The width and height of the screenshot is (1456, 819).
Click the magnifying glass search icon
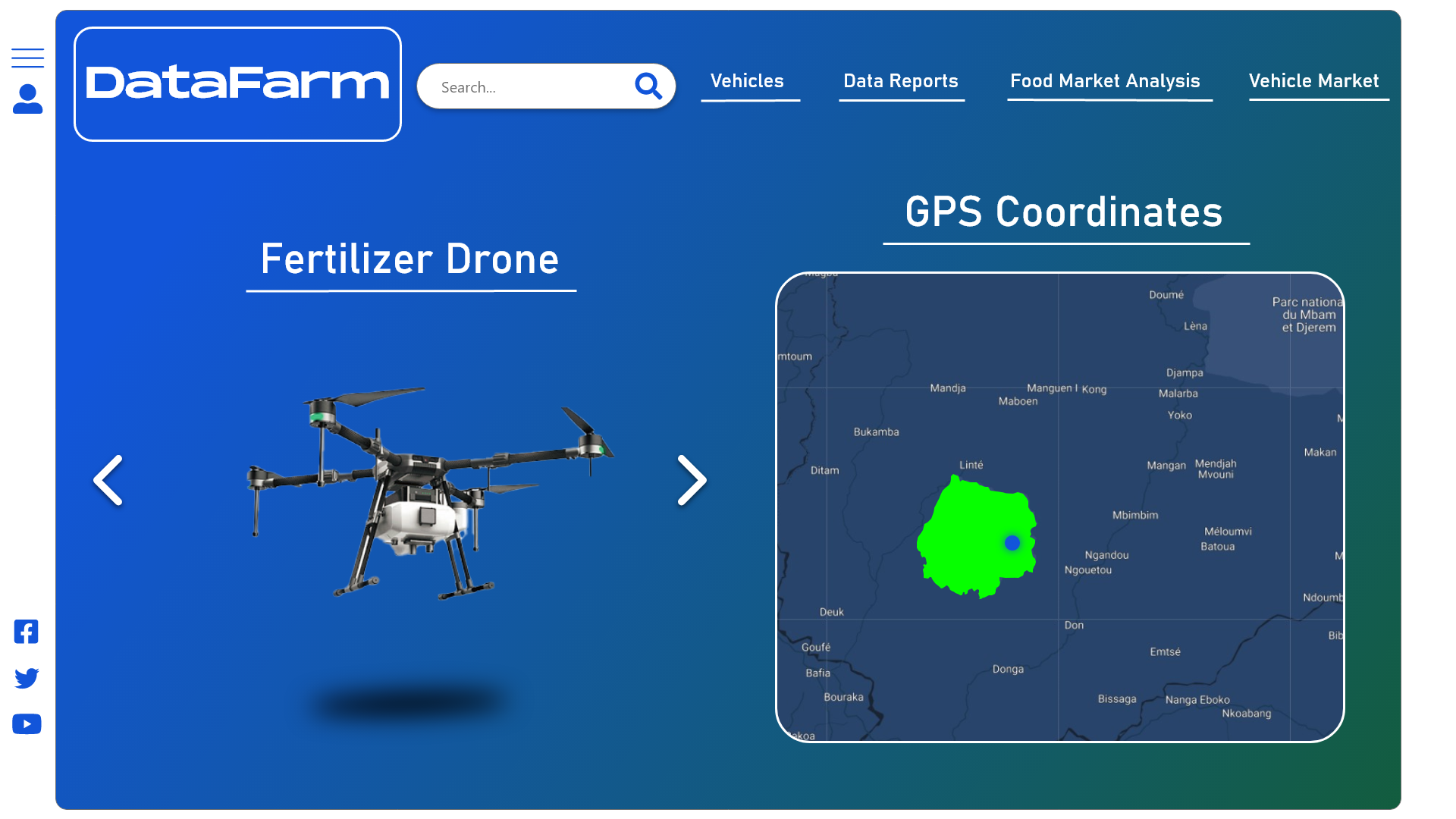pos(648,86)
